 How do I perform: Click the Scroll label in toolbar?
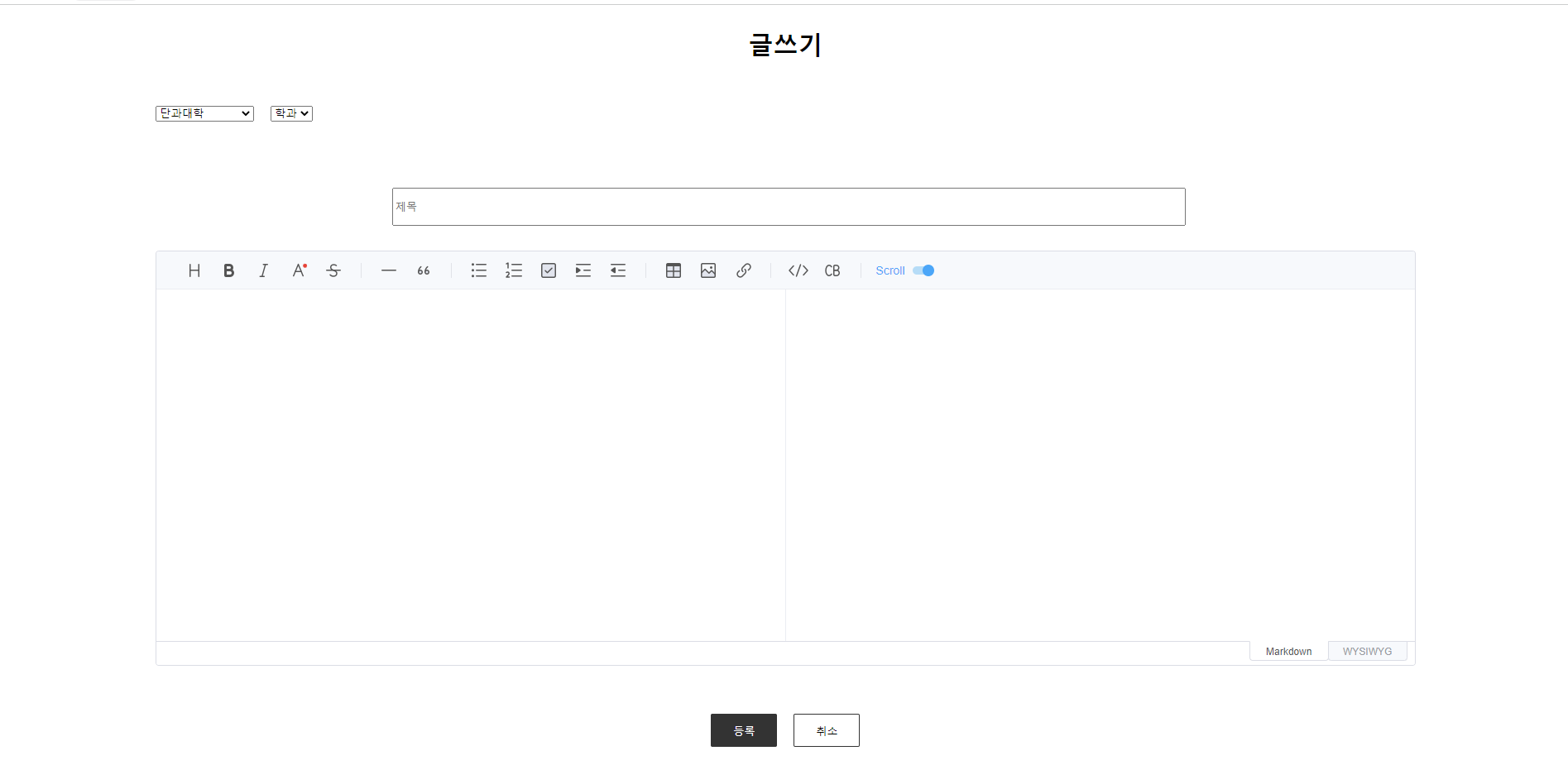tap(890, 270)
